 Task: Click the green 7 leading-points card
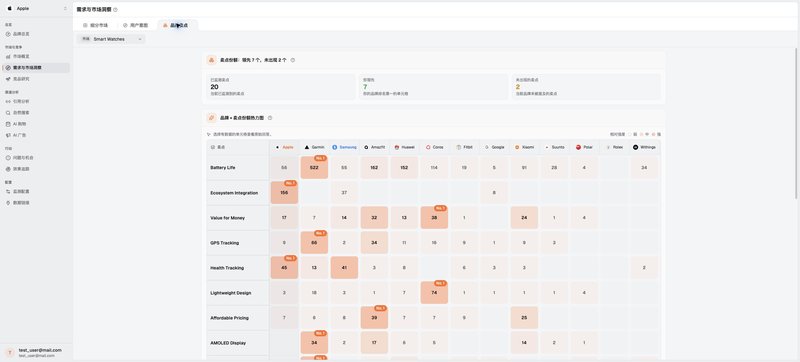(434, 87)
